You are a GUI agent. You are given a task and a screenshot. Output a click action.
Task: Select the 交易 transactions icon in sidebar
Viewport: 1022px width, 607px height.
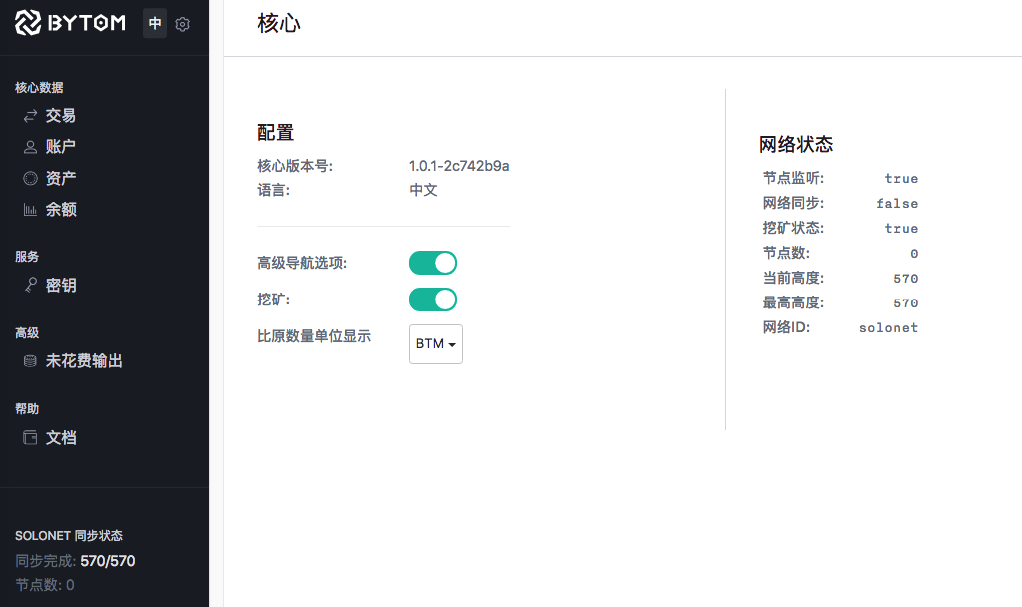[30, 115]
